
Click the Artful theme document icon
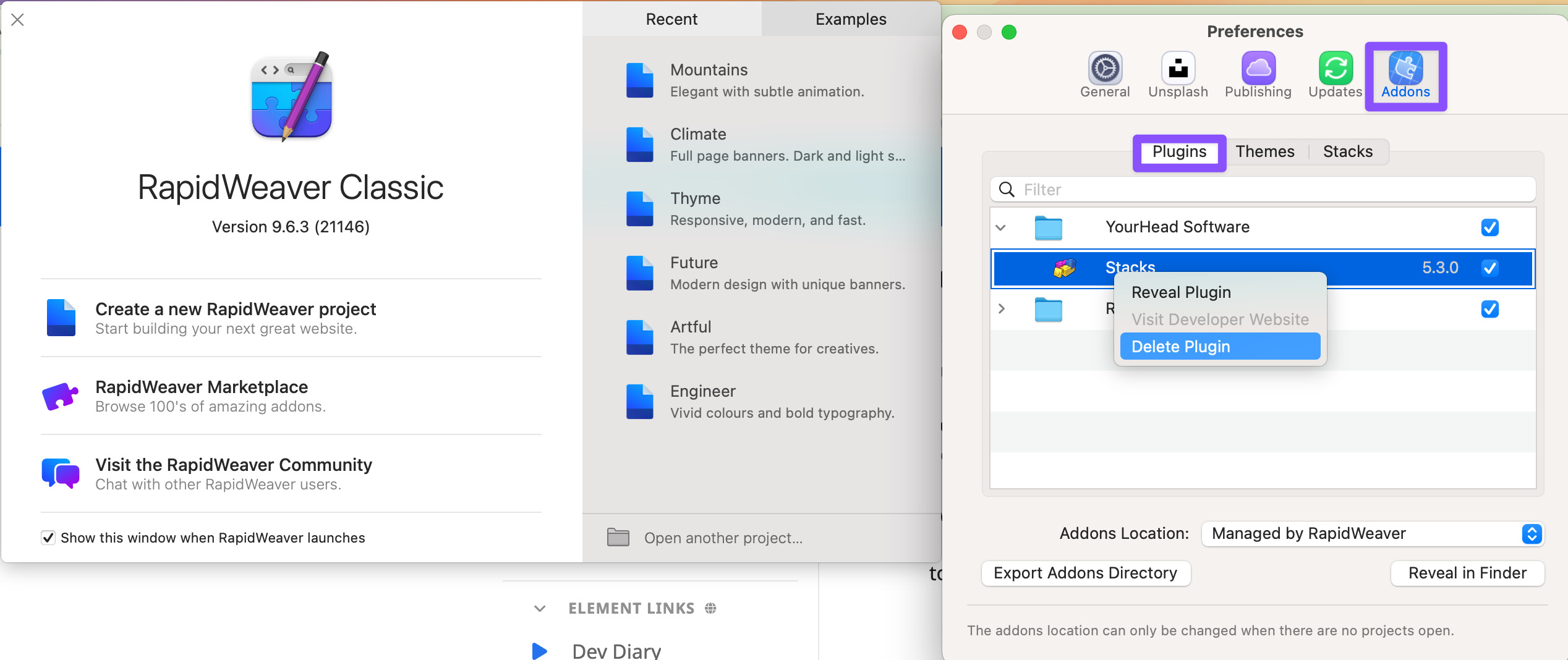[639, 337]
